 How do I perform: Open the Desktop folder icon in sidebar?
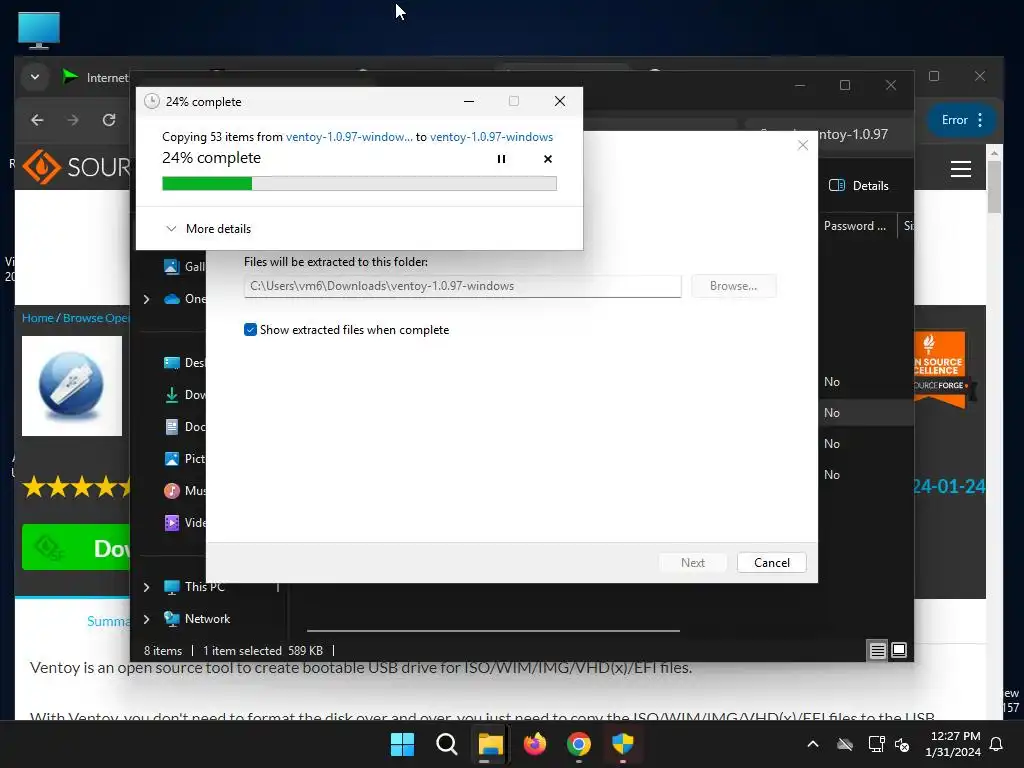[172, 362]
